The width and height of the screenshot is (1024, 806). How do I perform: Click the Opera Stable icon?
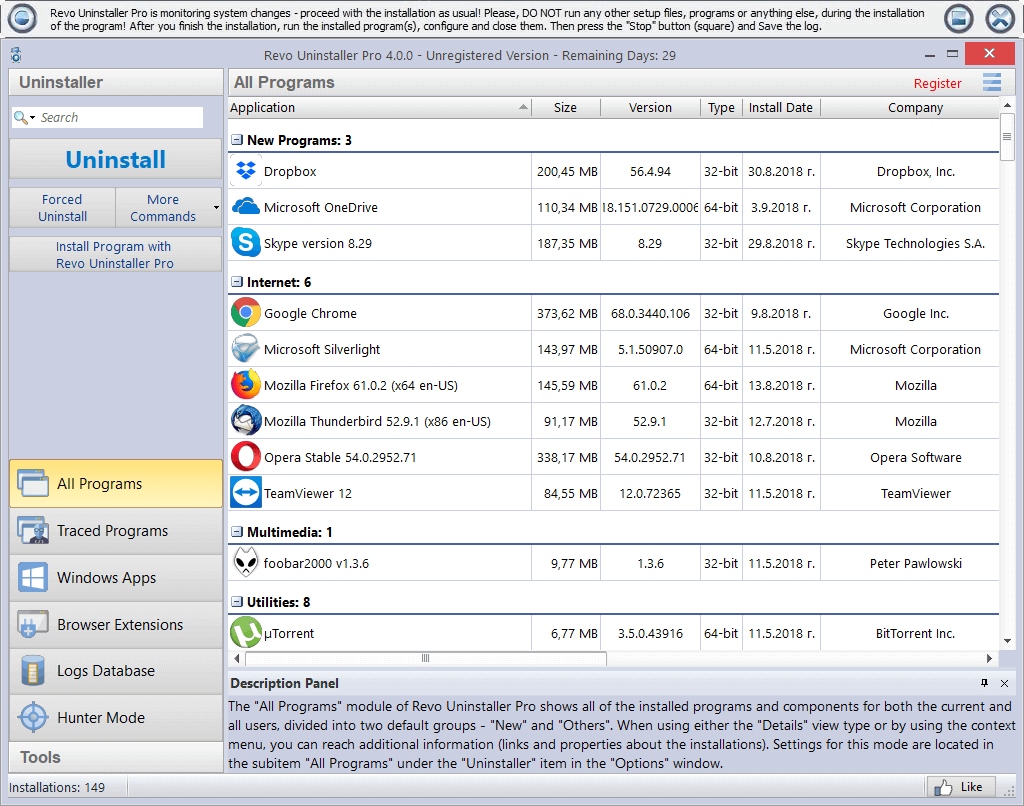tap(246, 457)
